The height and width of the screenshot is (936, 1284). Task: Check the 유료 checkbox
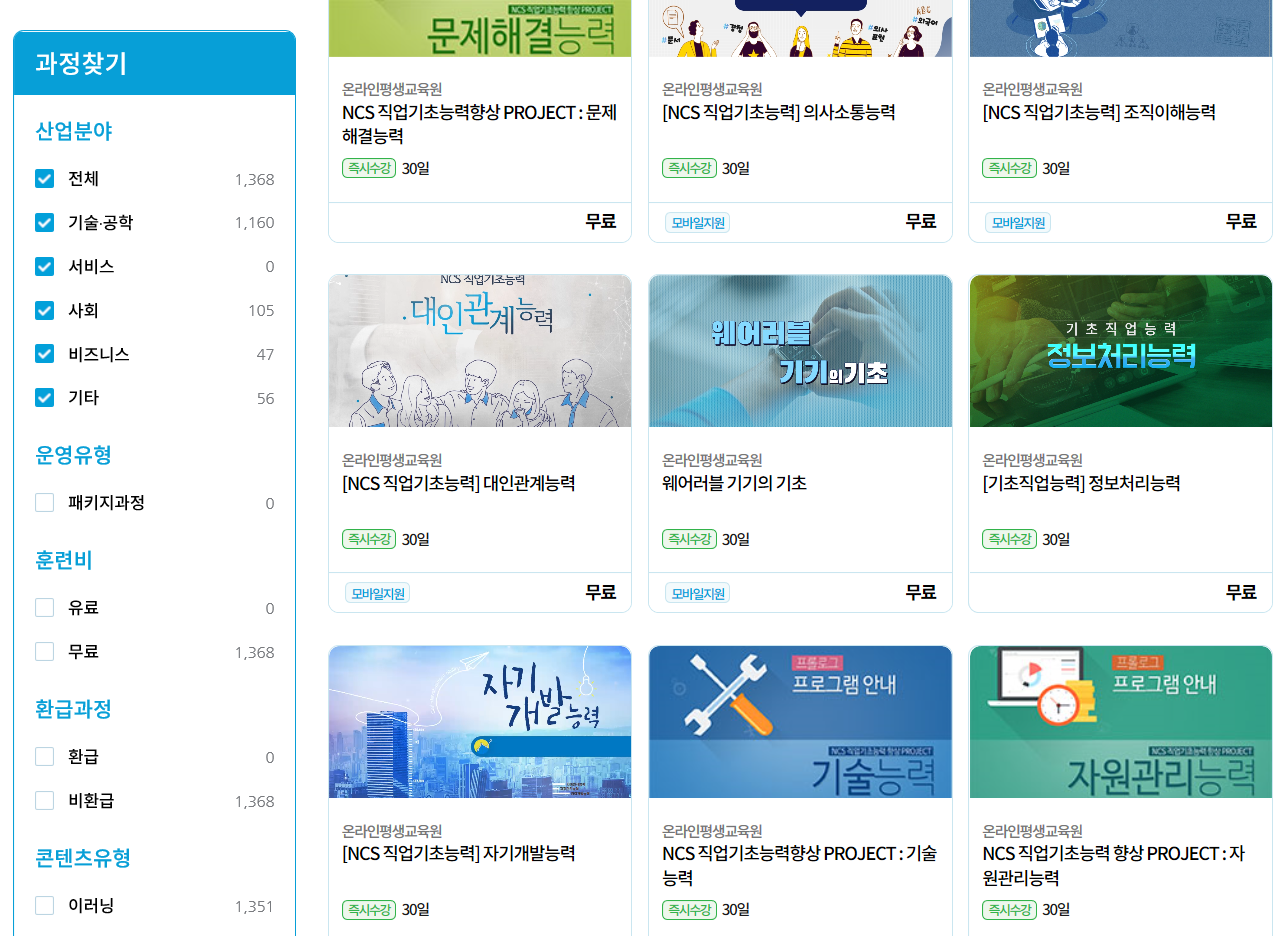tap(44, 607)
